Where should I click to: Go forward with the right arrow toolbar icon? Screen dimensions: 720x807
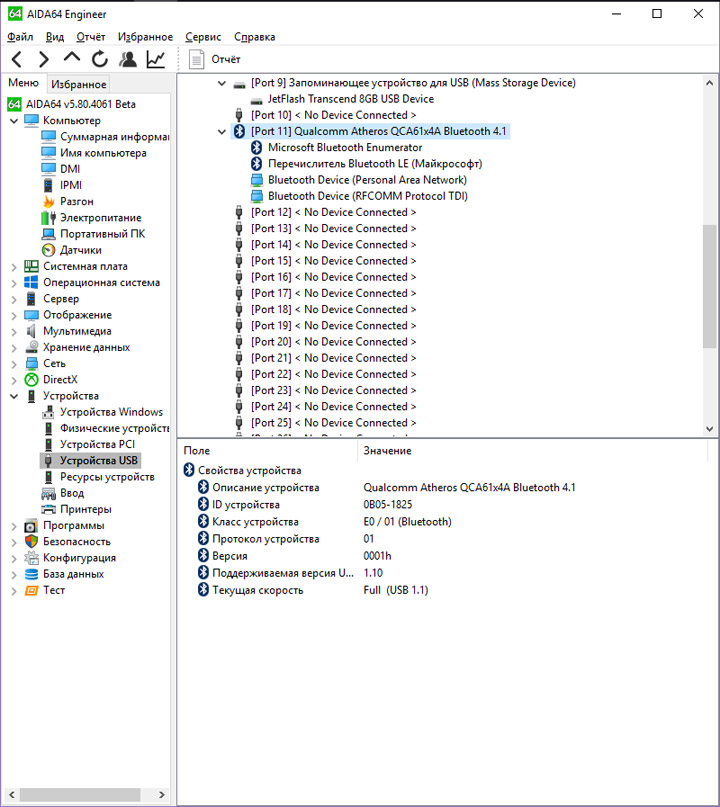click(x=44, y=59)
